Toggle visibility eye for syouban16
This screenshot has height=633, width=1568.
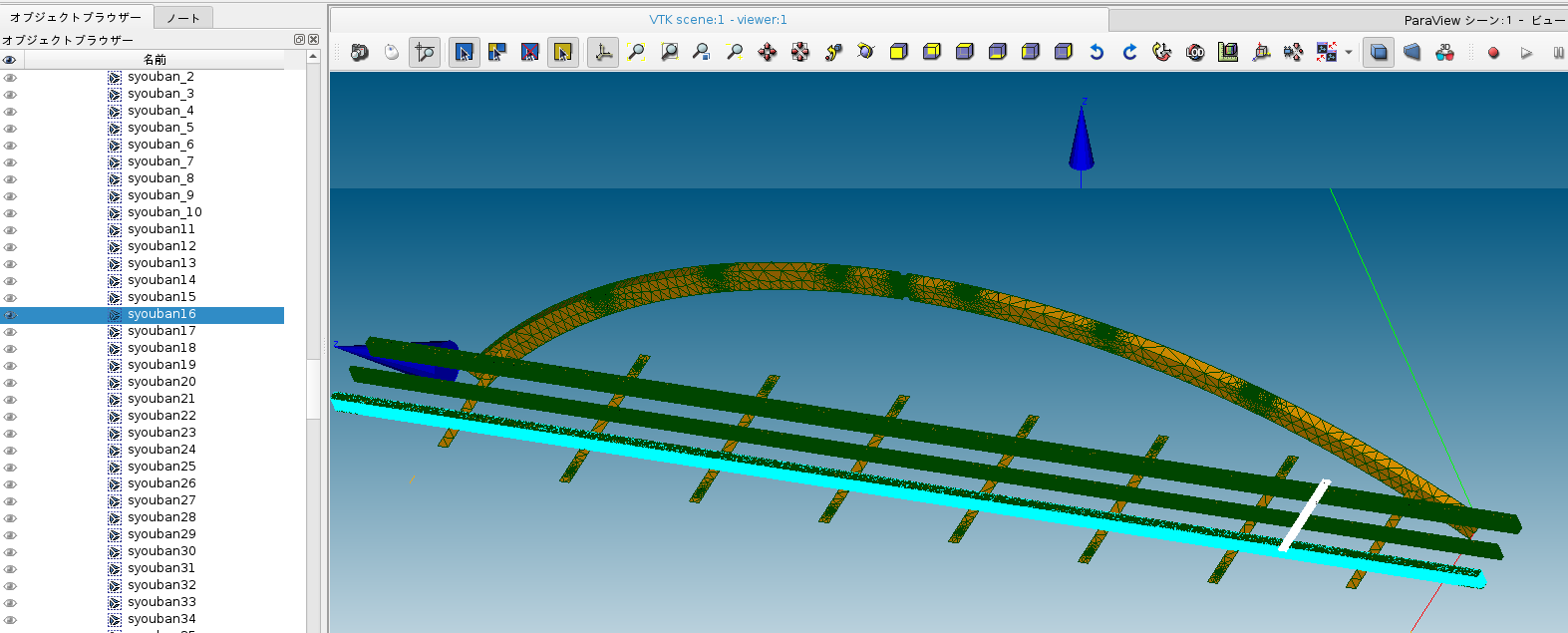[x=10, y=315]
